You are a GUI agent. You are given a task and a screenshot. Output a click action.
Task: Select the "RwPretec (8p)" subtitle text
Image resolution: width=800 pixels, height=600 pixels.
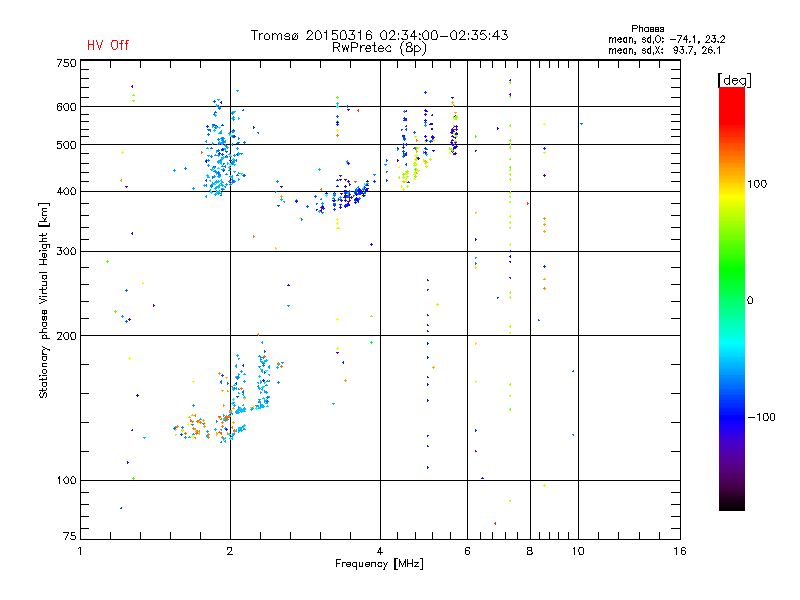pyautogui.click(x=379, y=48)
